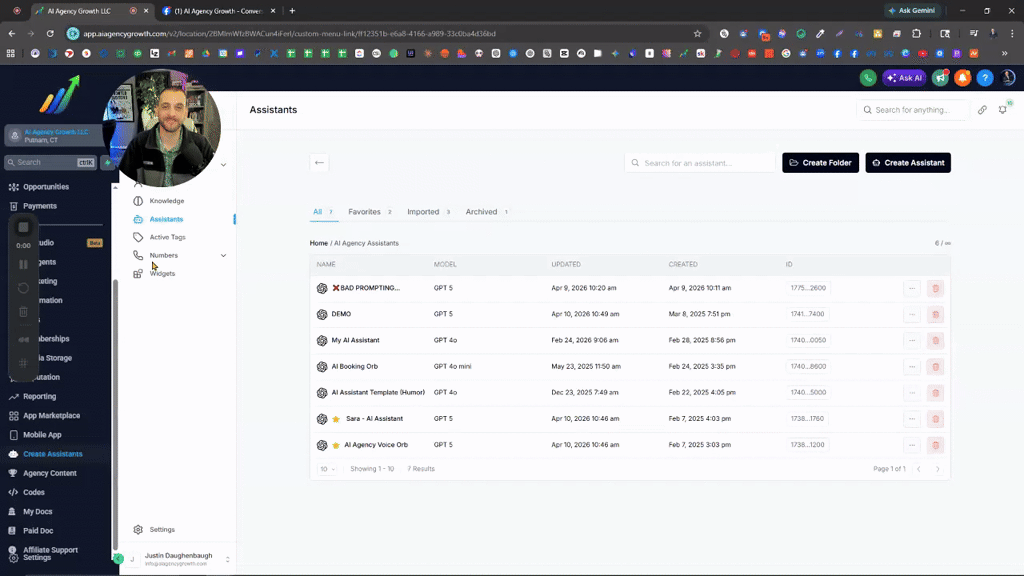Open Active Tags in the side menu
The height and width of the screenshot is (576, 1024).
pos(167,237)
